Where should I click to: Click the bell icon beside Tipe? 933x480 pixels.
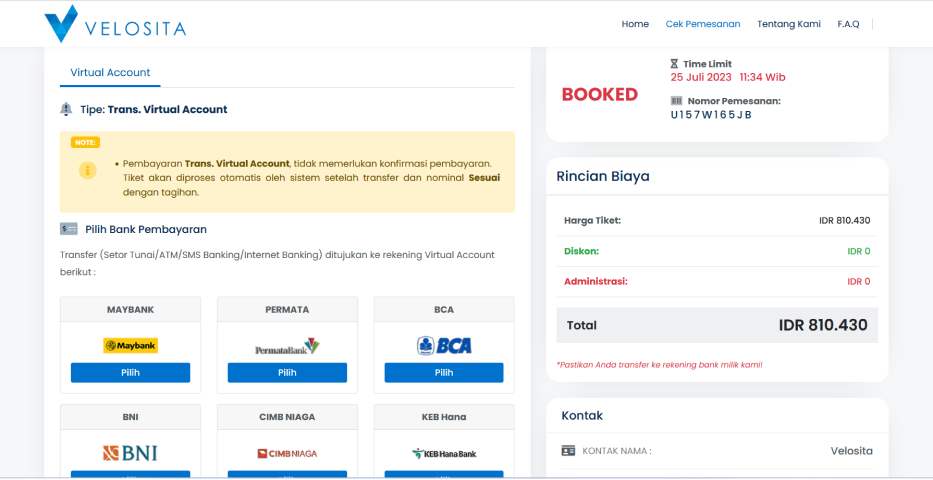pyautogui.click(x=66, y=109)
